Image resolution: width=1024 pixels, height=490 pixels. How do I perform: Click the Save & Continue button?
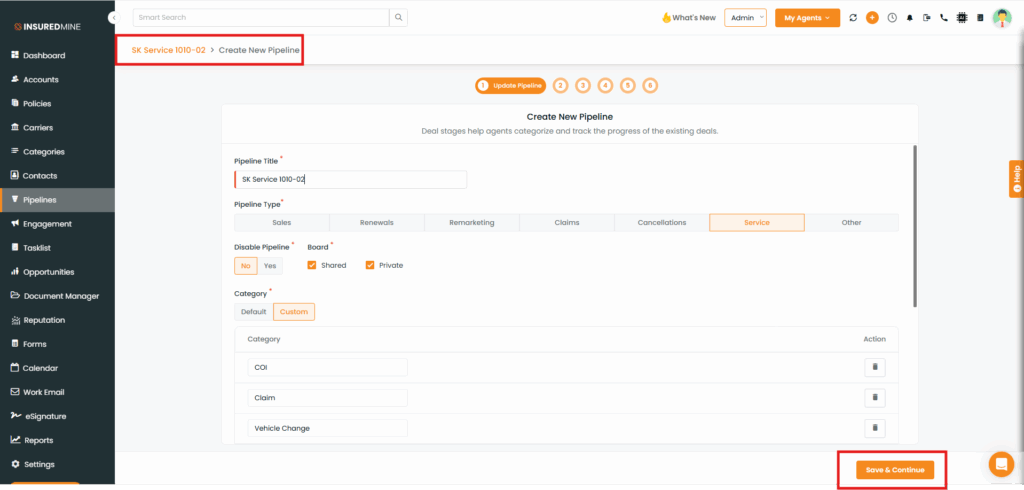click(x=894, y=470)
